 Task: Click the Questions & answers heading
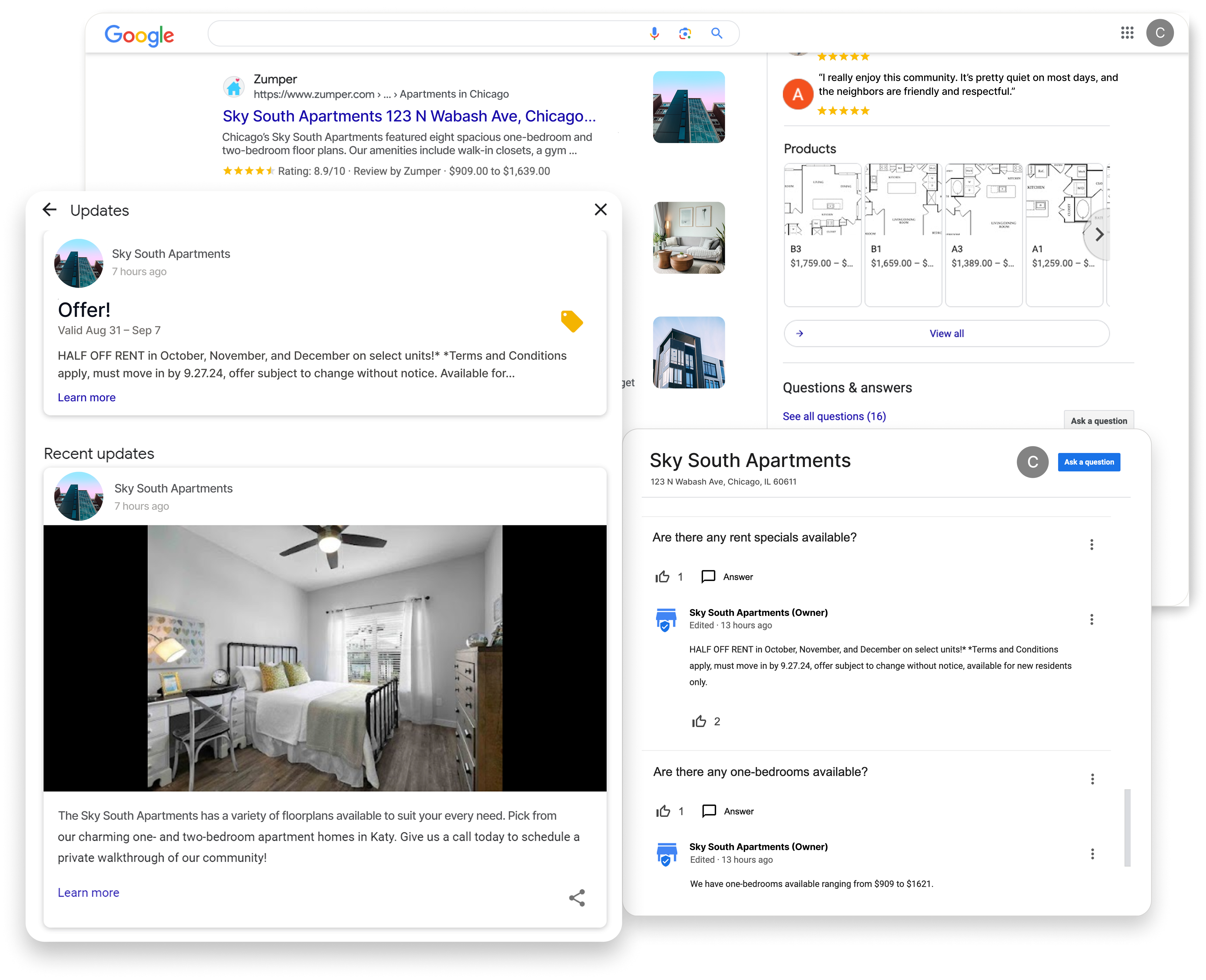[x=847, y=388]
